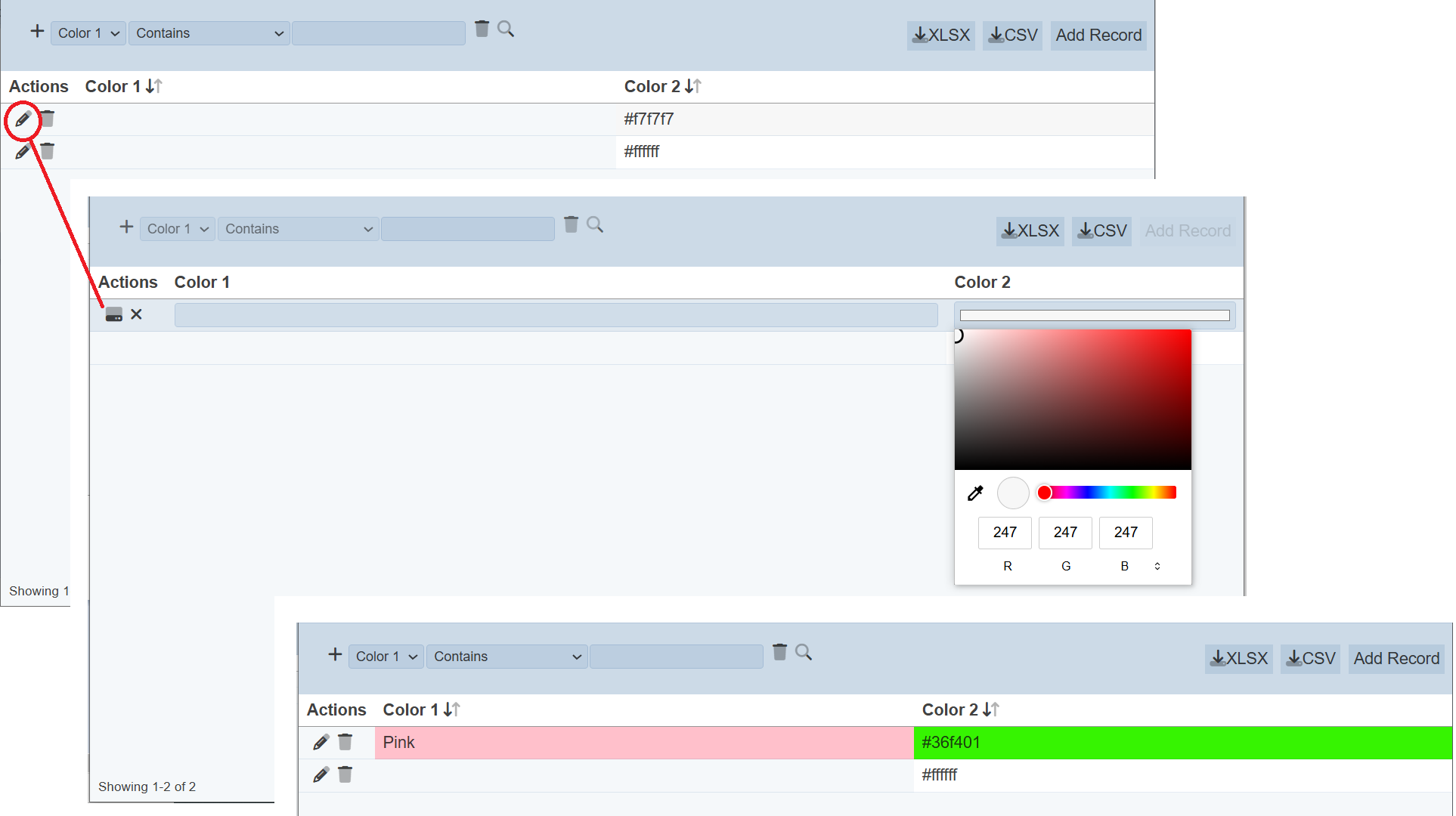Viewport: 1456px width, 816px height.
Task: Click the save icon in edit row
Action: [x=113, y=315]
